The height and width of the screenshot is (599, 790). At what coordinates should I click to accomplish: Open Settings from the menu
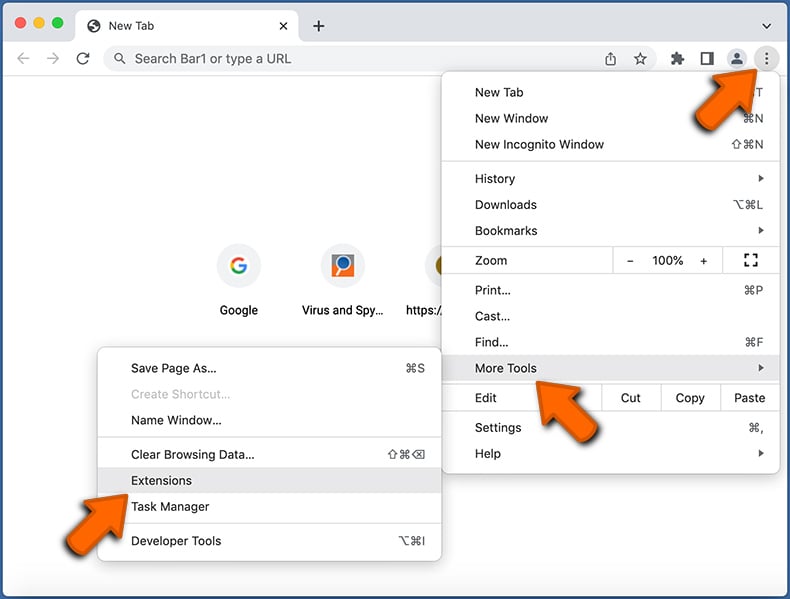pos(610,428)
